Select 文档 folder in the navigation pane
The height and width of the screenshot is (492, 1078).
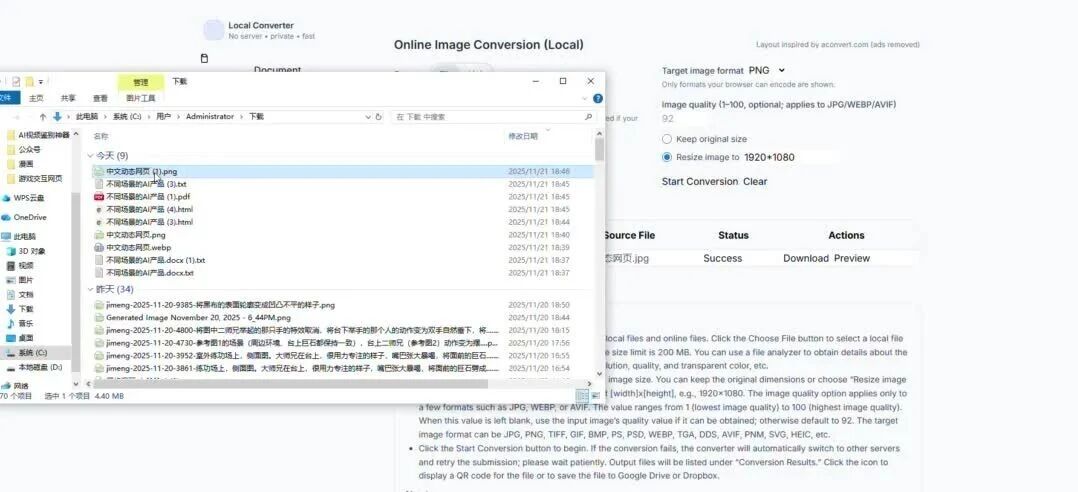click(20, 295)
